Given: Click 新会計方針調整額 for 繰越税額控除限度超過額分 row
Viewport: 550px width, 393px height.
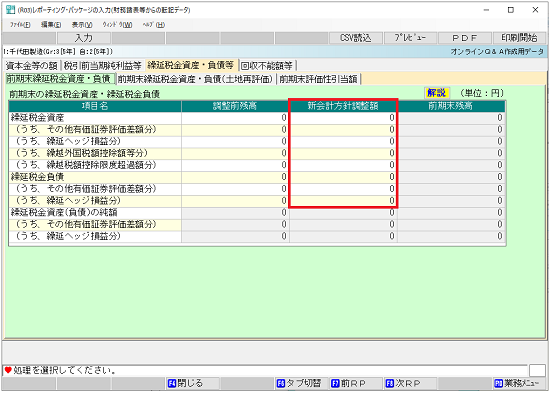Looking at the screenshot, I should 343,165.
